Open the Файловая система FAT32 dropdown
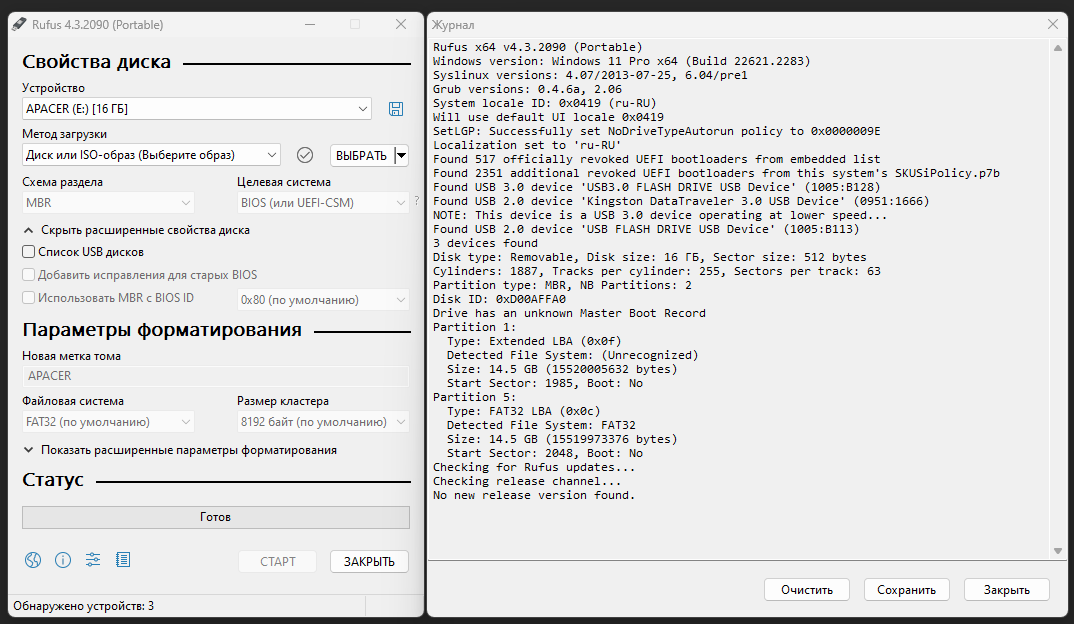 click(108, 422)
